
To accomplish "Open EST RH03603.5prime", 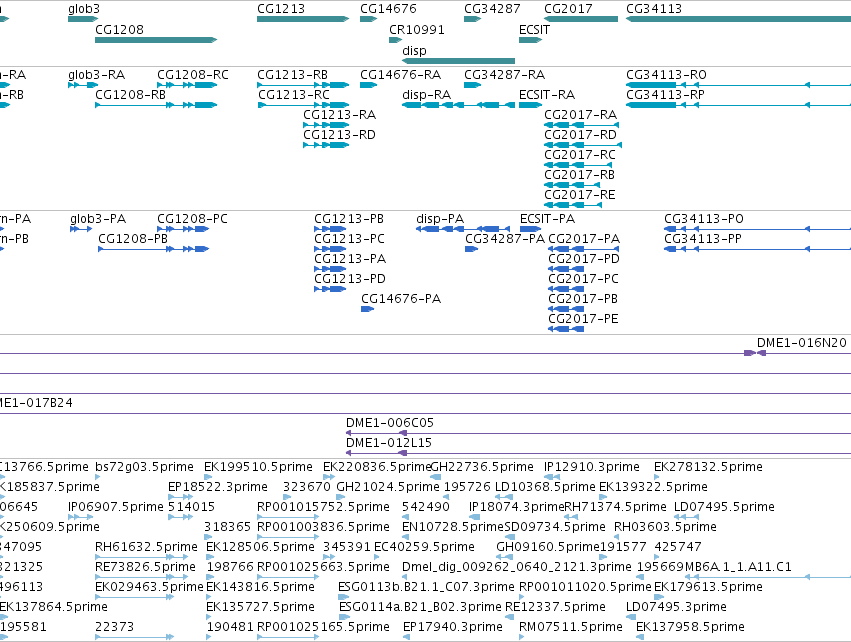I will pos(665,527).
